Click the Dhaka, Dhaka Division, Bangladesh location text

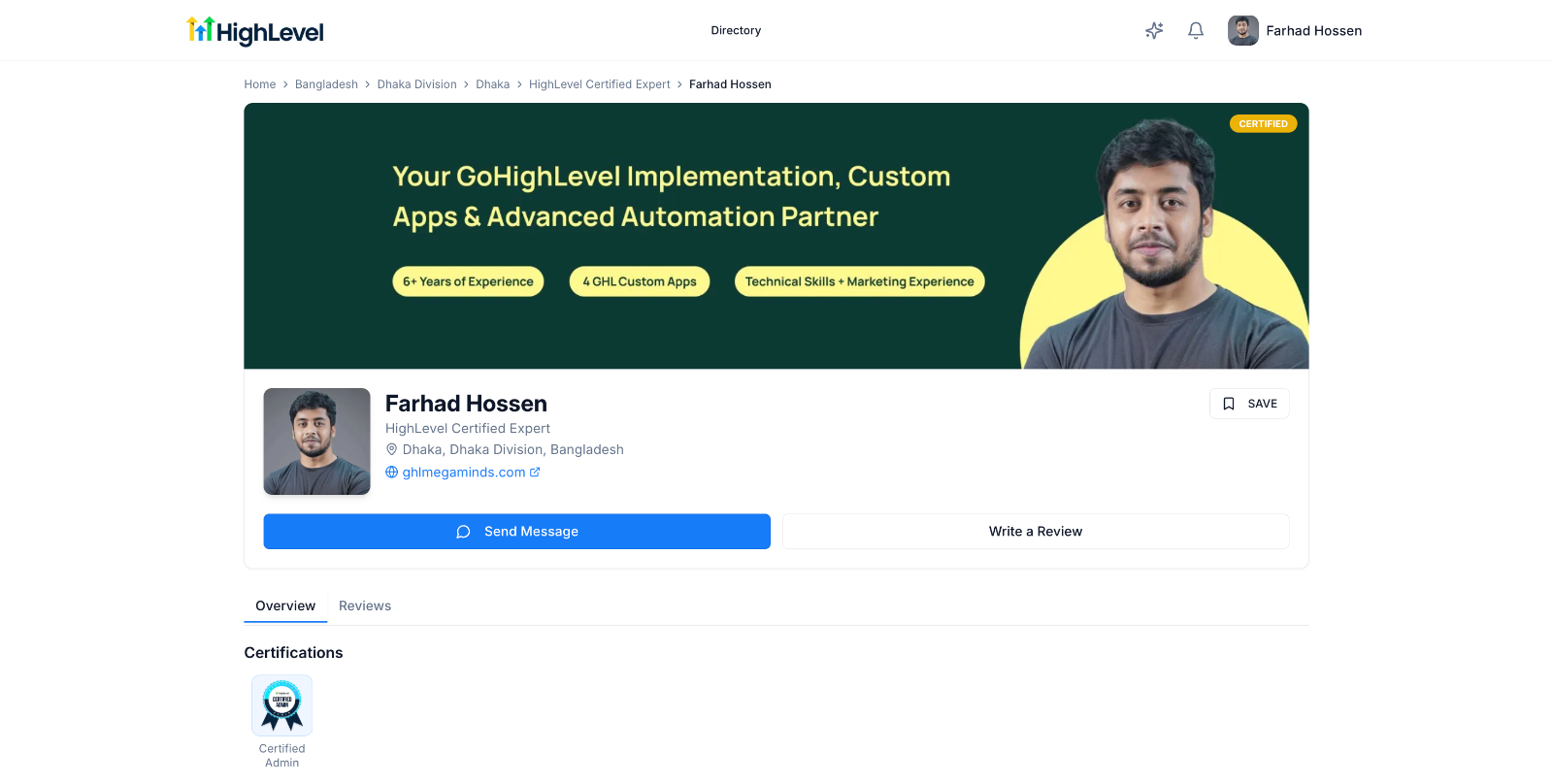[x=513, y=449]
